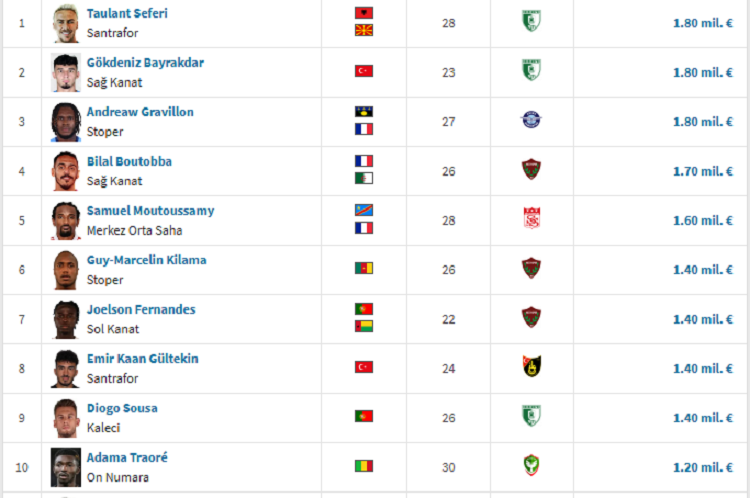The width and height of the screenshot is (750, 498).
Task: Click the Turkish flag in Gökdeniz Bayrakdar's row
Action: (x=364, y=71)
